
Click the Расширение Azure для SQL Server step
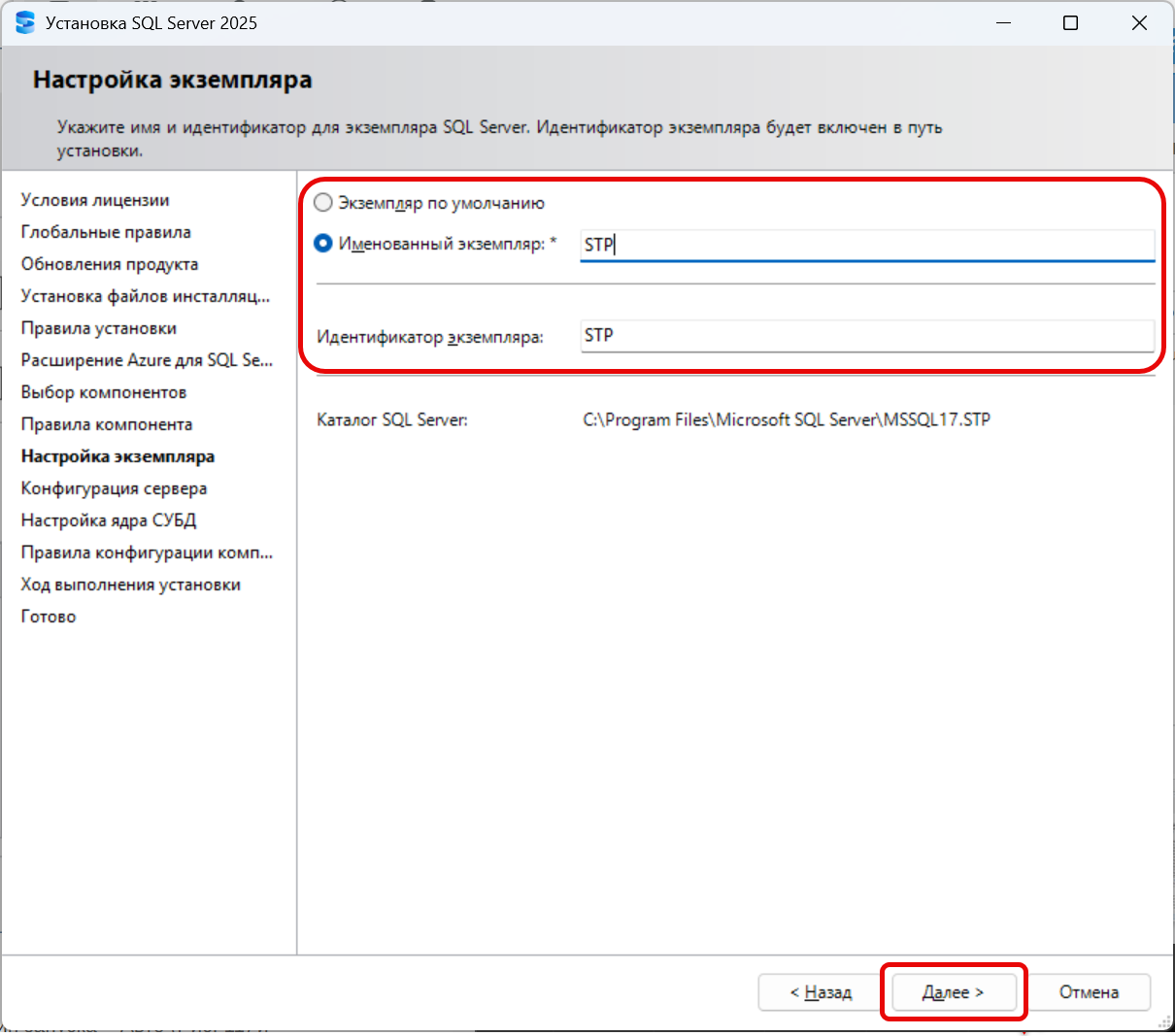(x=148, y=360)
